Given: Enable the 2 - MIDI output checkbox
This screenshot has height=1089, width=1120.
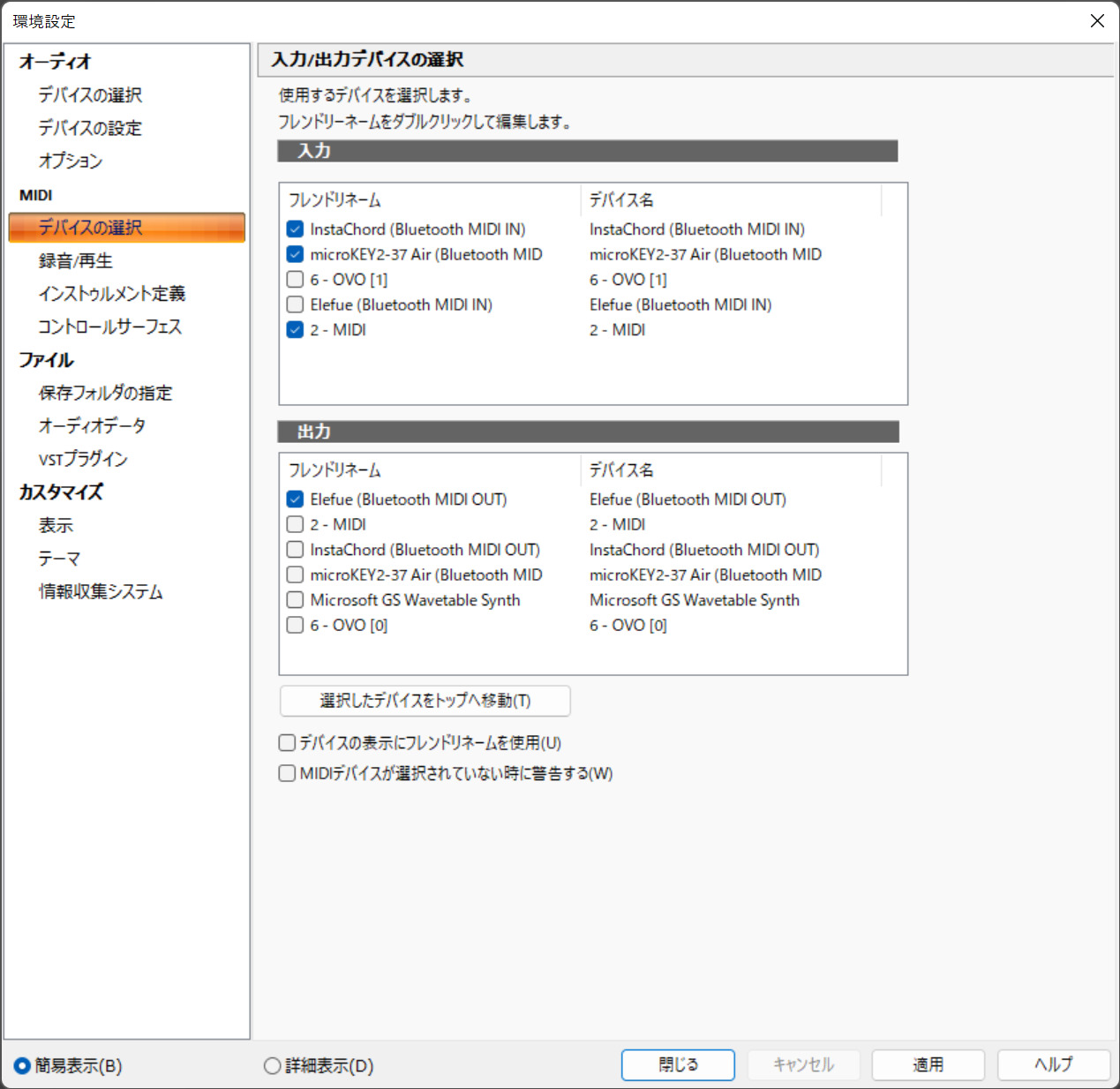Looking at the screenshot, I should coord(295,524).
